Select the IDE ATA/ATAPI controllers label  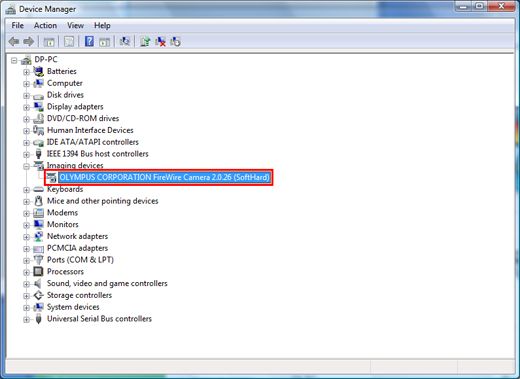point(93,142)
